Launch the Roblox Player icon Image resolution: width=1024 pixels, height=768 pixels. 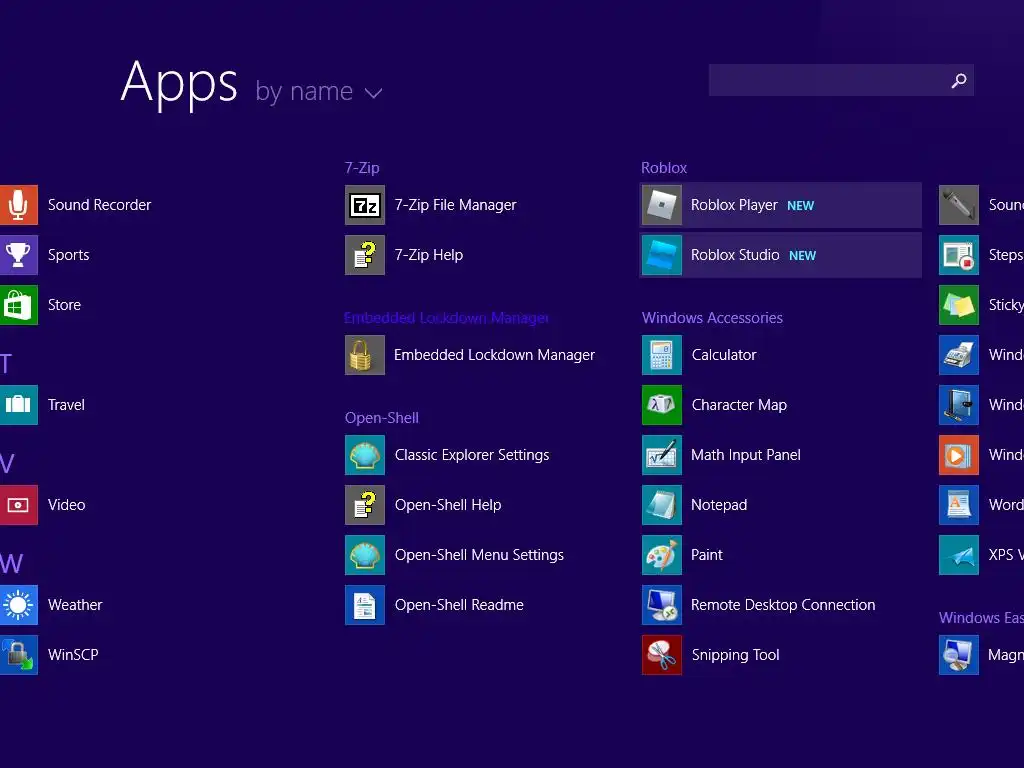pos(662,205)
